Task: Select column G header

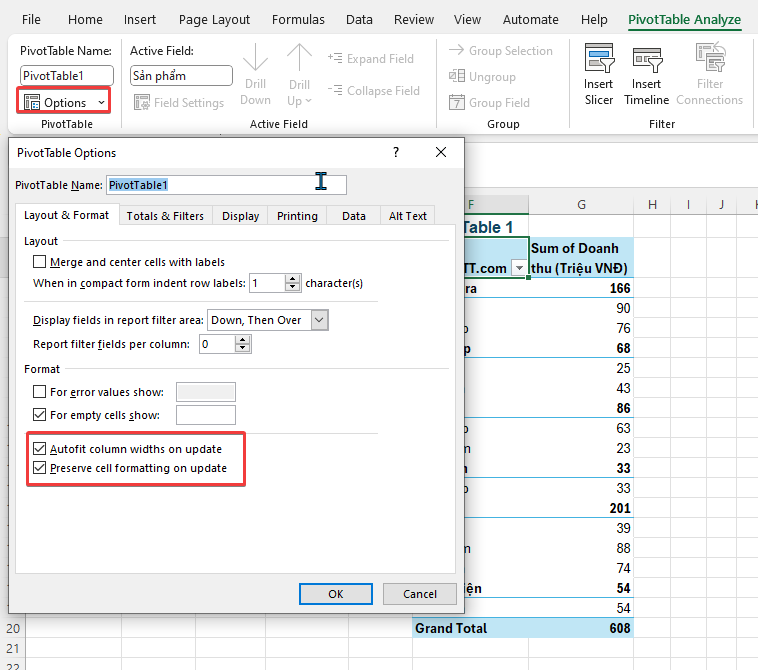Action: point(581,204)
